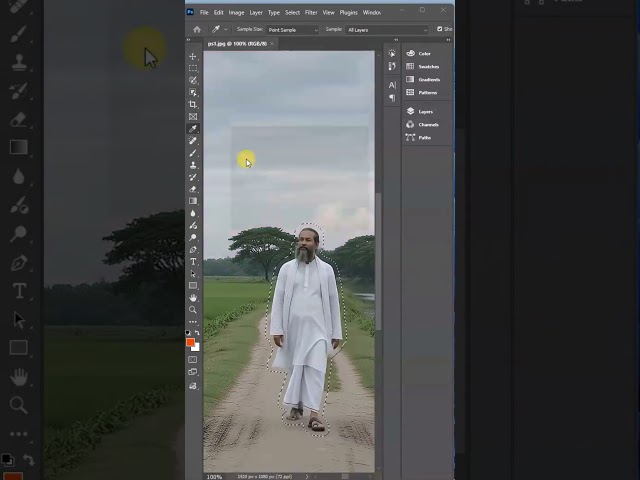Screen dimensions: 640x480
Task: Open the Plugins menu
Action: (x=349, y=13)
